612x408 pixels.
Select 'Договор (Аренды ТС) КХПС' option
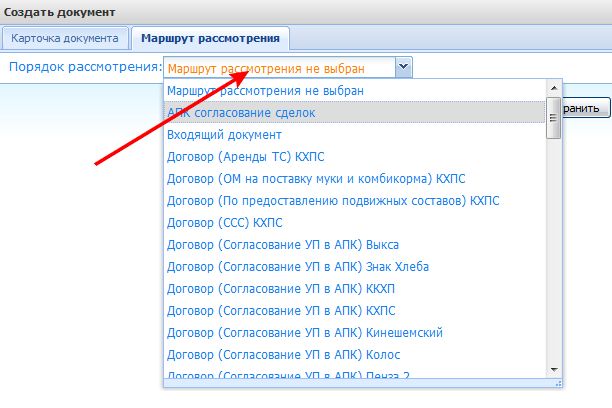(246, 157)
